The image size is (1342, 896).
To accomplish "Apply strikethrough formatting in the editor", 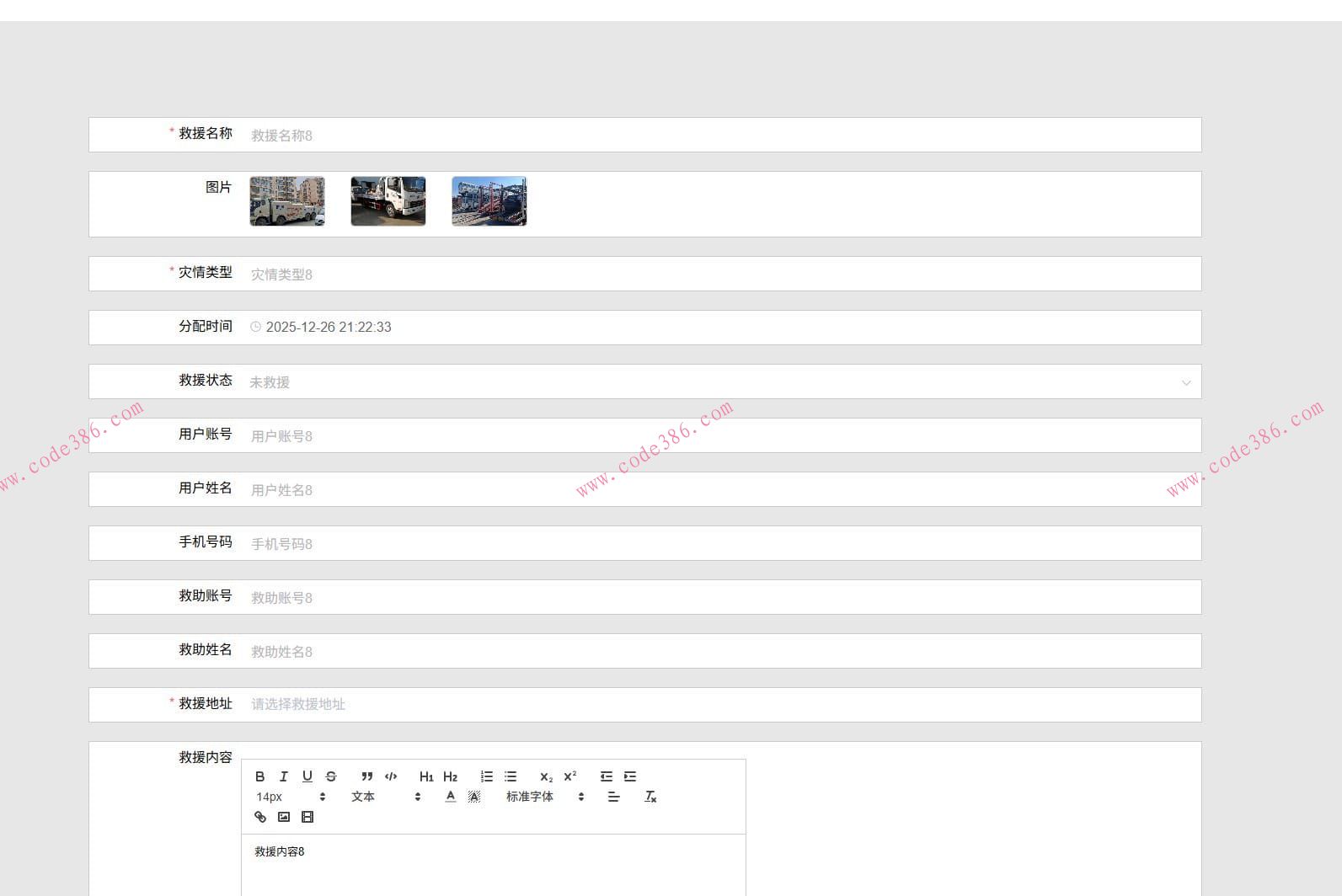I will pyautogui.click(x=331, y=776).
